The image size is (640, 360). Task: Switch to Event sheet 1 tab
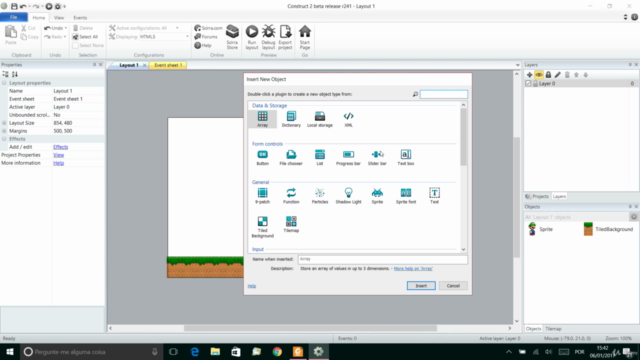coord(168,65)
